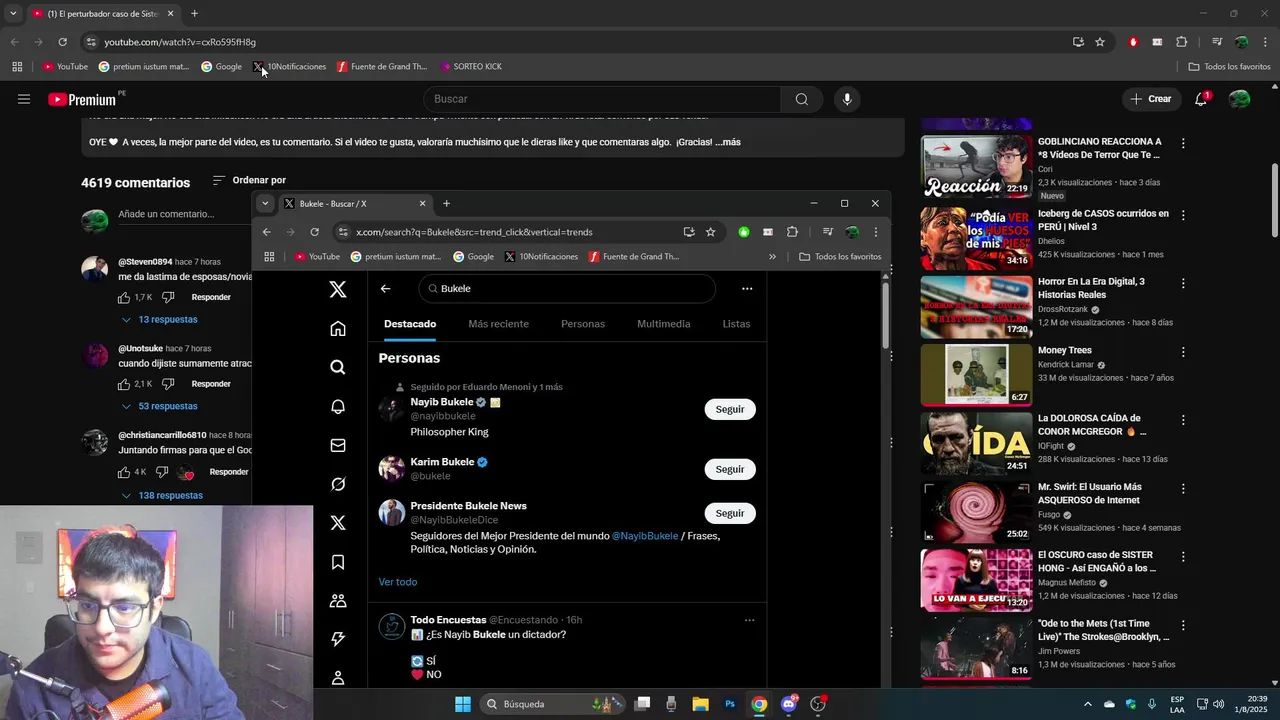Viewport: 1280px width, 720px height.
Task: Open Communities icon in X sidebar
Action: coord(338,601)
